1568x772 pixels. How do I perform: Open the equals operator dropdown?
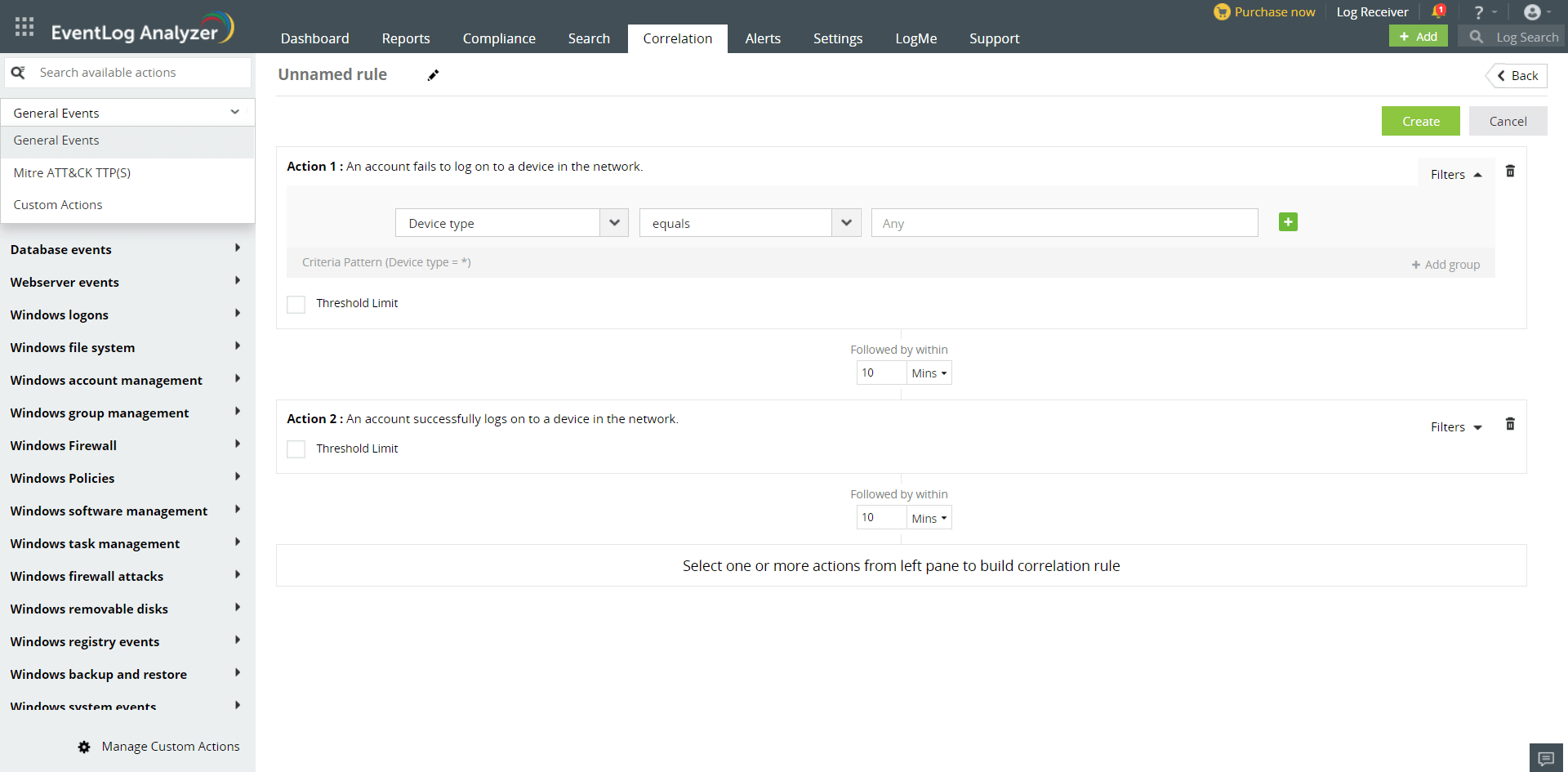pos(750,223)
